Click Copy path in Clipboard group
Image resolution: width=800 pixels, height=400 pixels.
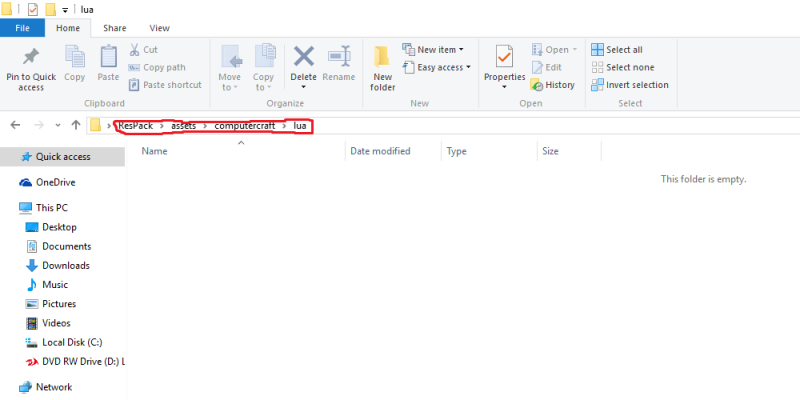coord(157,67)
